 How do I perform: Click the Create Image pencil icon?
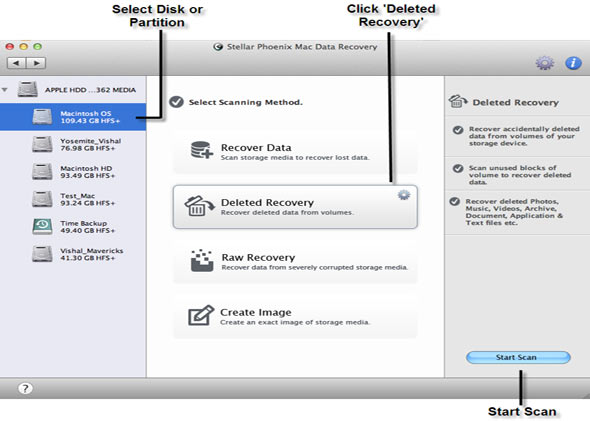pyautogui.click(x=201, y=315)
